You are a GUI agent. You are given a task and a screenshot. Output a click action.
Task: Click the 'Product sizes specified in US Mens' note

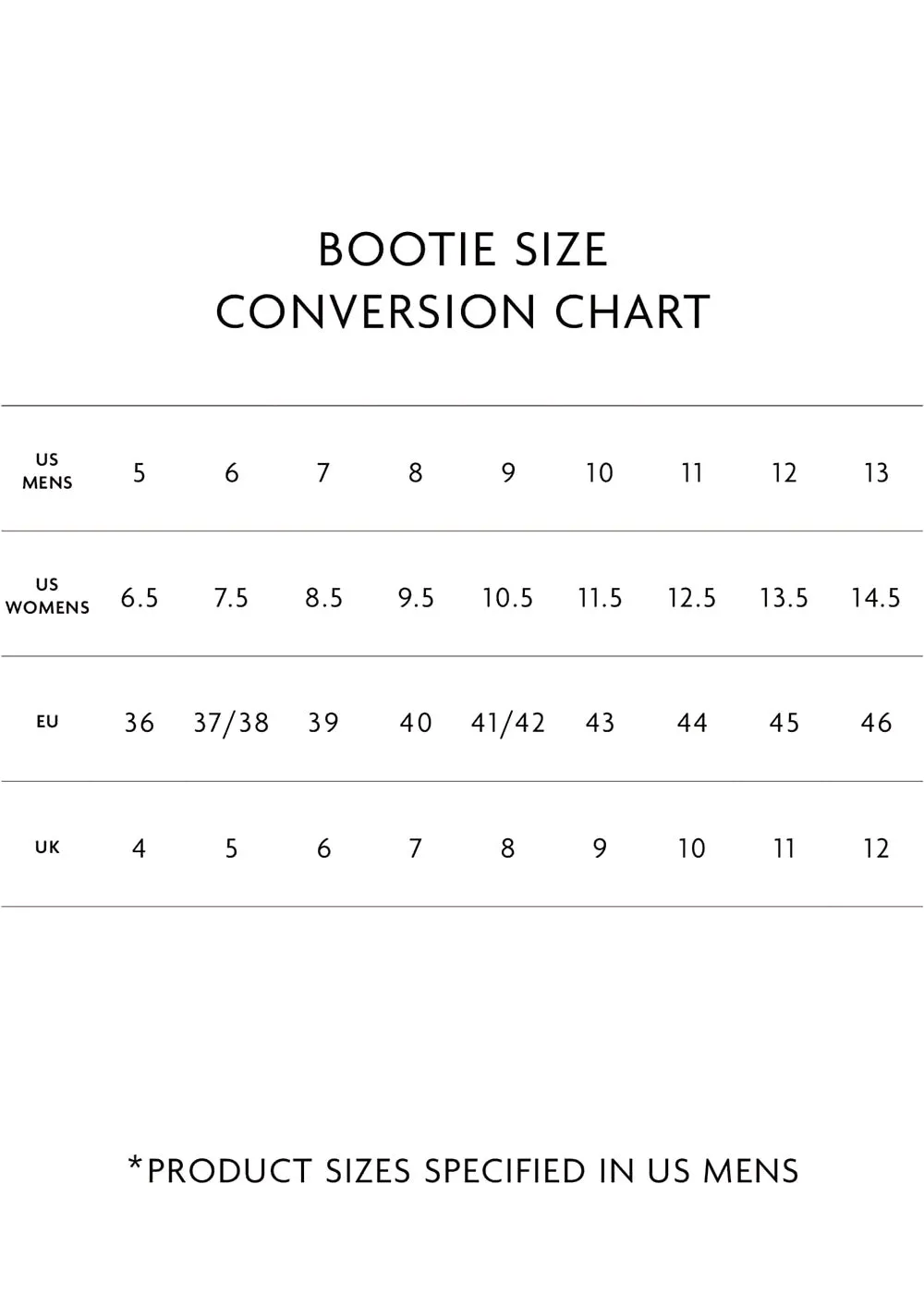tap(463, 1170)
